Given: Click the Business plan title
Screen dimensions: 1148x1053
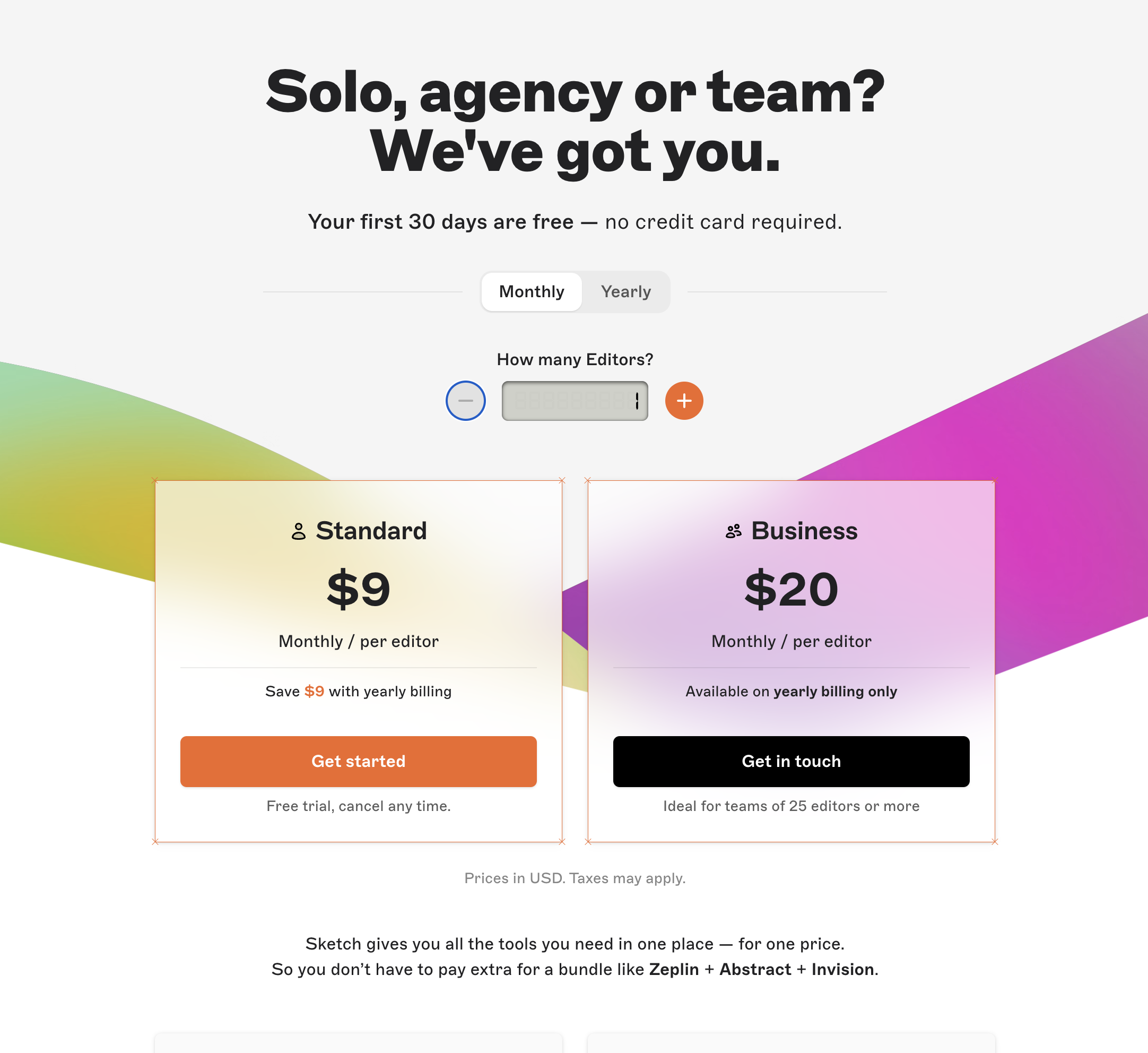Looking at the screenshot, I should click(x=804, y=531).
